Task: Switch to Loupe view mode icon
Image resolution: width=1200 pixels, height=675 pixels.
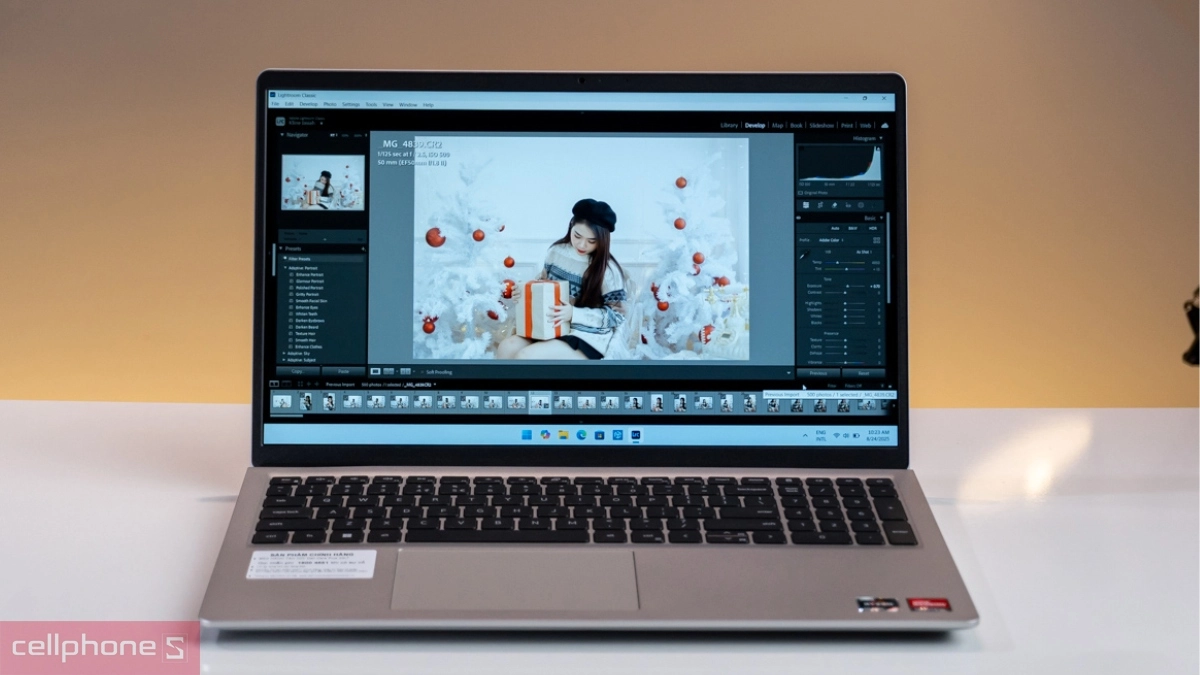Action: (376, 371)
